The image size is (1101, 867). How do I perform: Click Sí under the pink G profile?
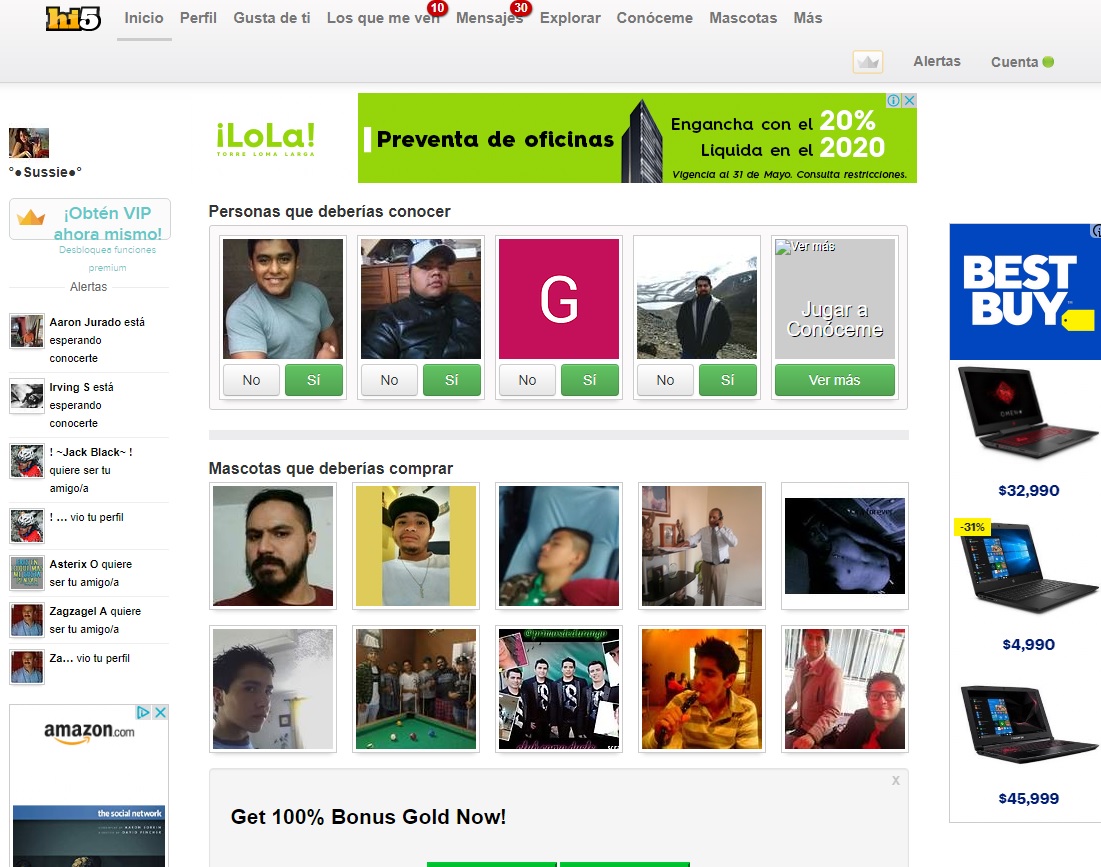[589, 380]
